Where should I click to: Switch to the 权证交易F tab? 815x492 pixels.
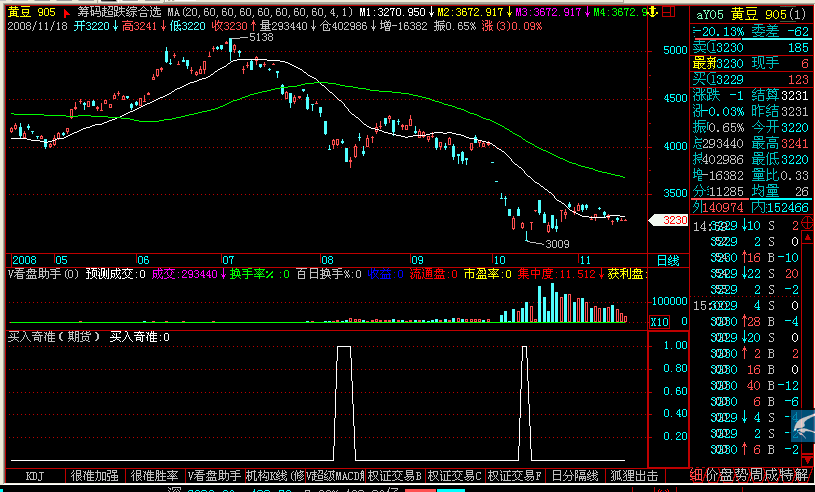pyautogui.click(x=515, y=476)
